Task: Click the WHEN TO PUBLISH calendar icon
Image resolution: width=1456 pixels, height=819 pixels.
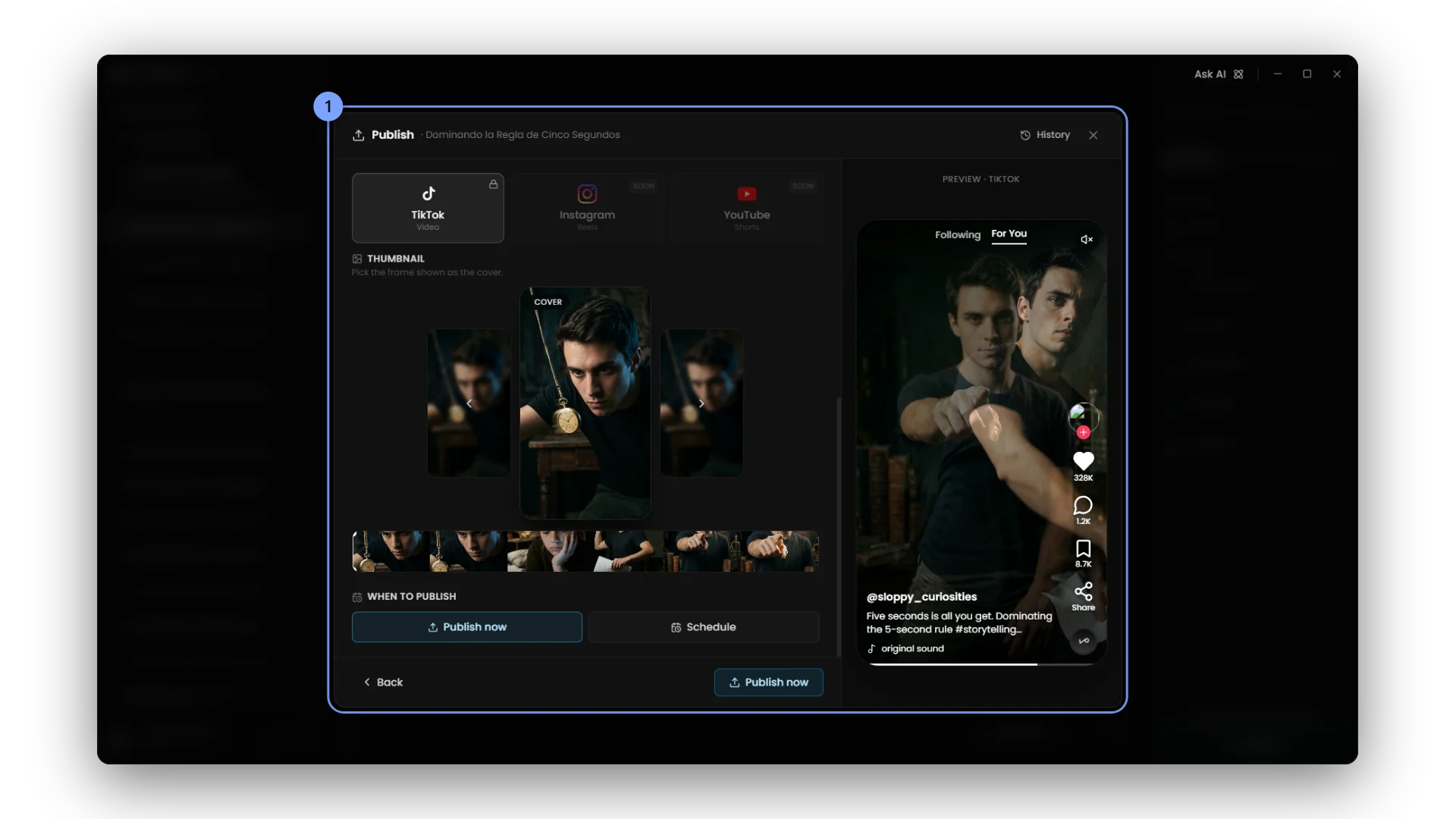Action: (357, 597)
